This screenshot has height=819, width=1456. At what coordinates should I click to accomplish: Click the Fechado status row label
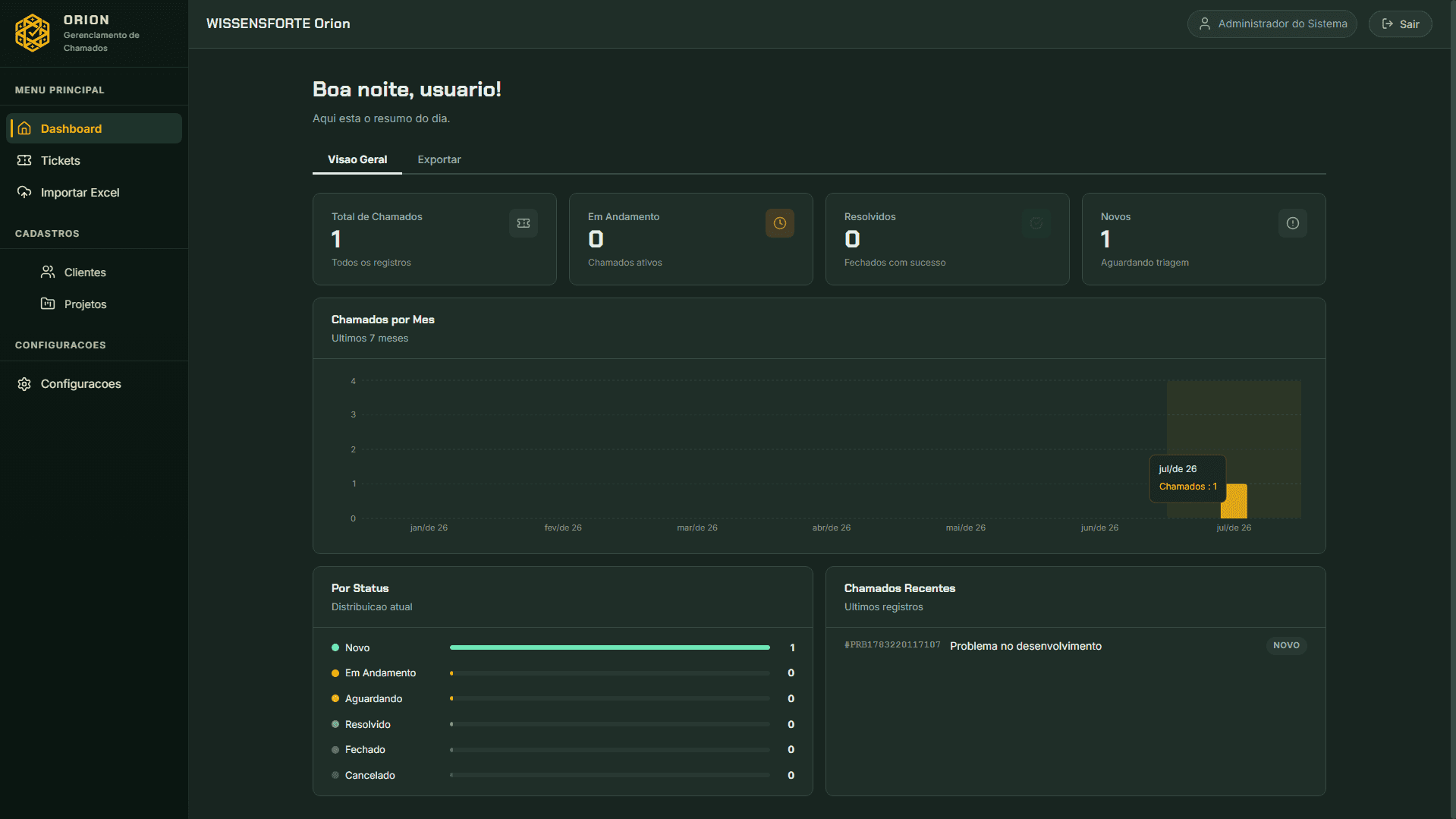[x=365, y=749]
